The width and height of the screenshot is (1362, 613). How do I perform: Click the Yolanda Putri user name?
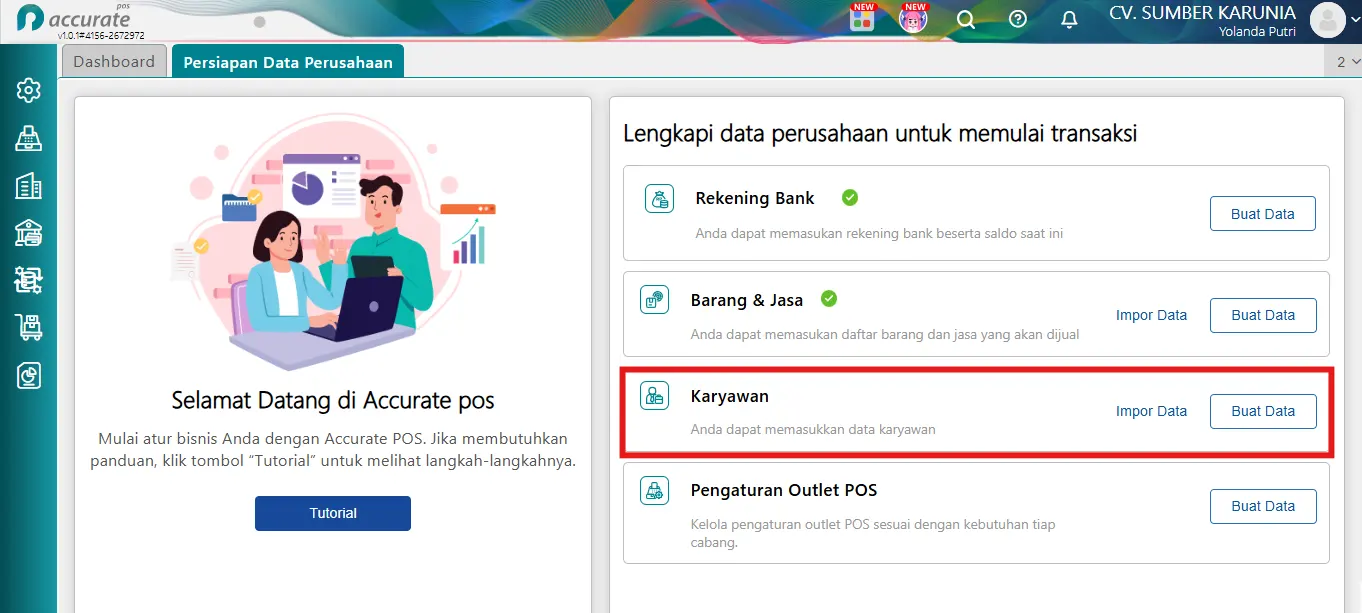[1257, 32]
